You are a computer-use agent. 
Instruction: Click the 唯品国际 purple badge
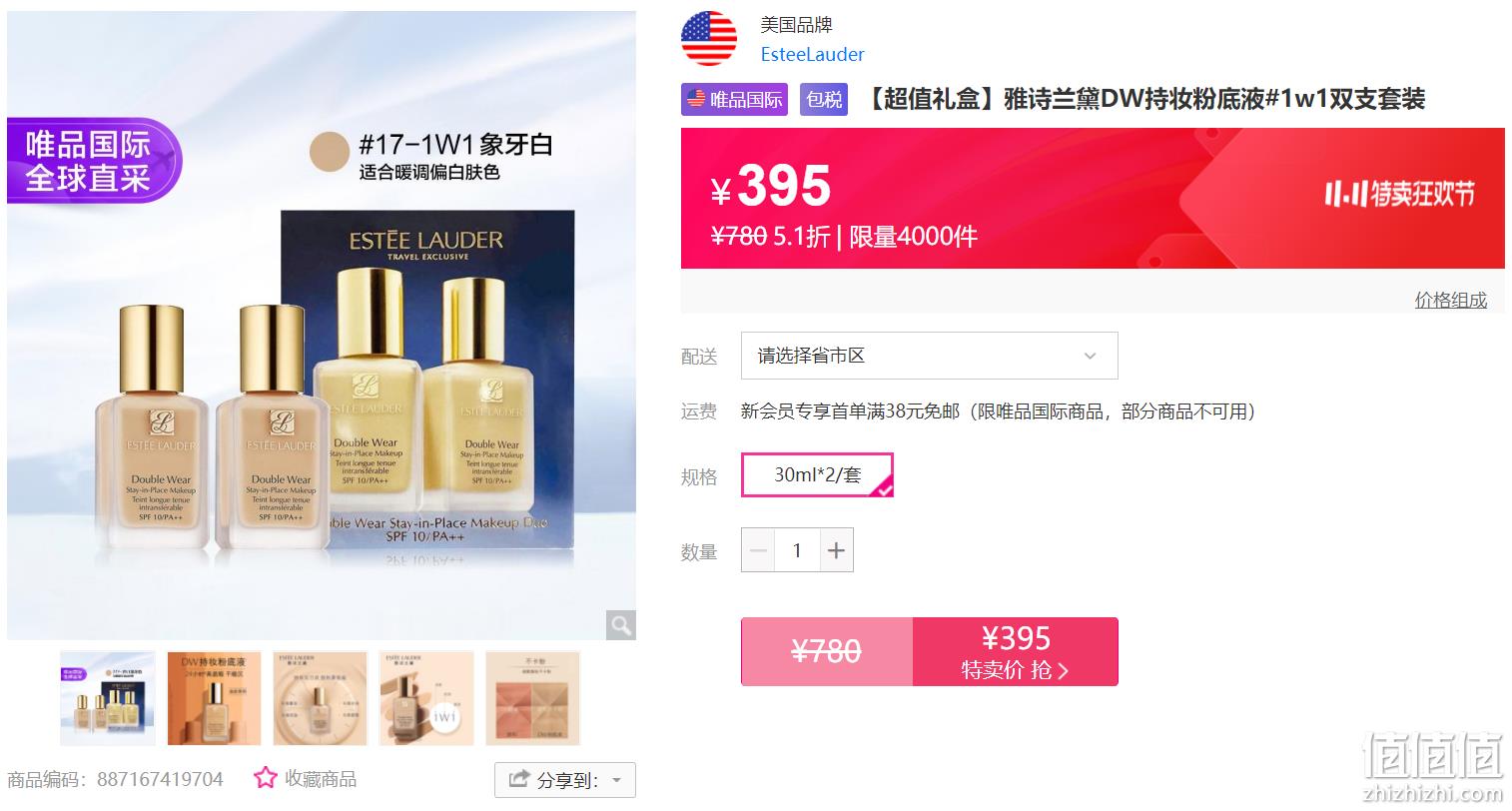click(735, 99)
